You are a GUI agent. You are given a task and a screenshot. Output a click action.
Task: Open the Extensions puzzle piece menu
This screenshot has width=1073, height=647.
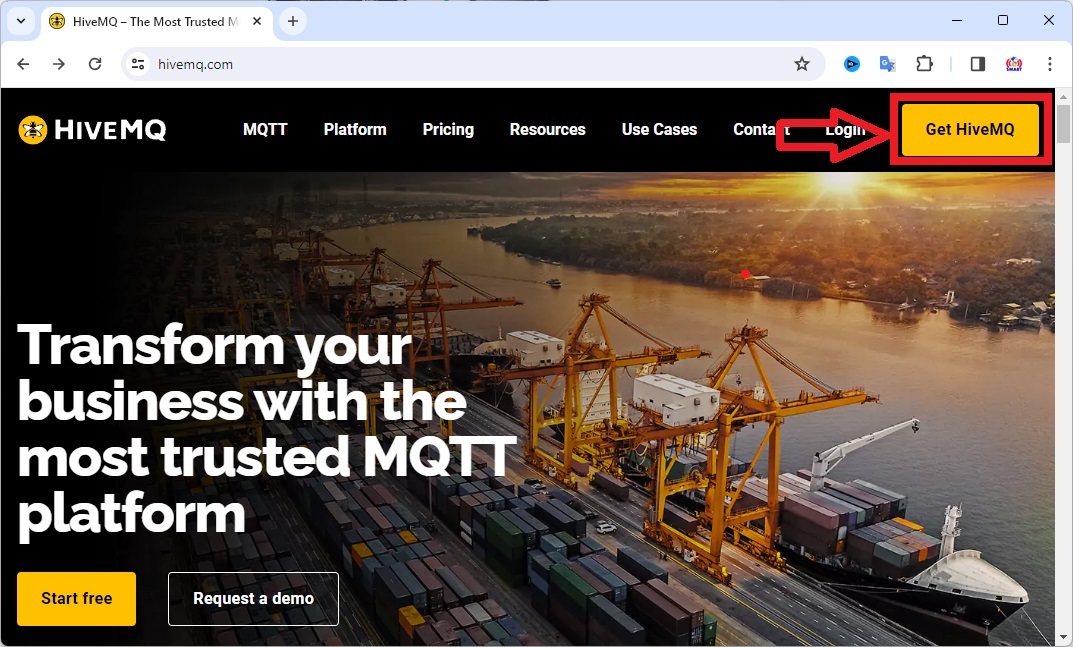point(924,64)
